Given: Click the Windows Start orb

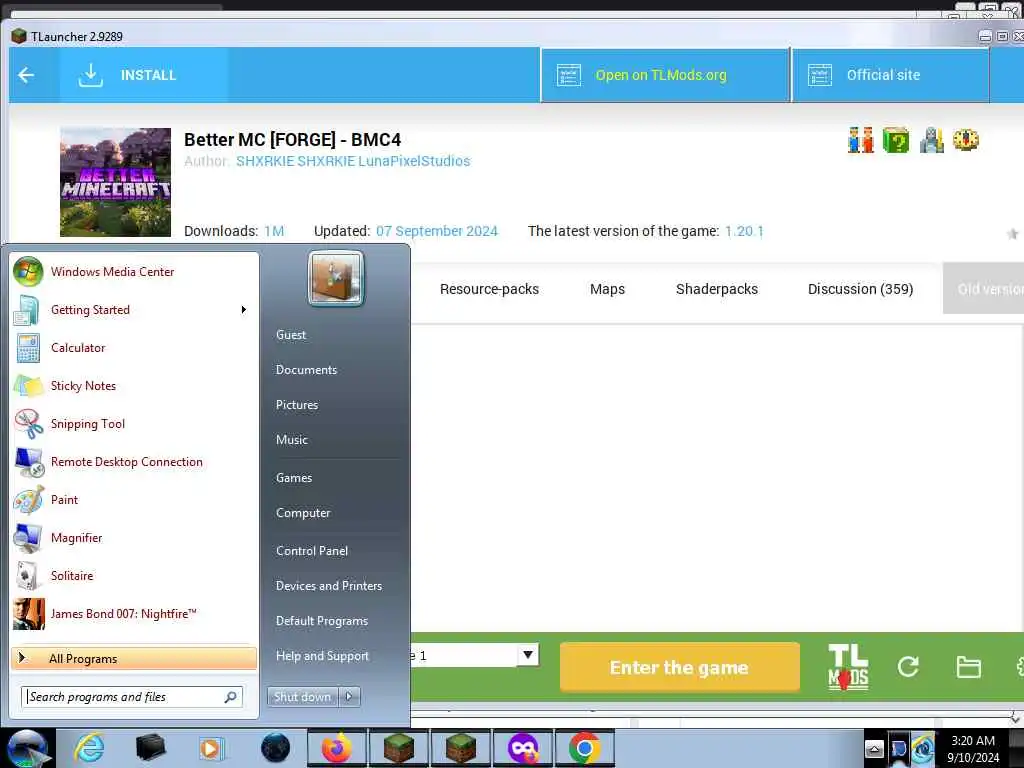Looking at the screenshot, I should click(x=27, y=748).
